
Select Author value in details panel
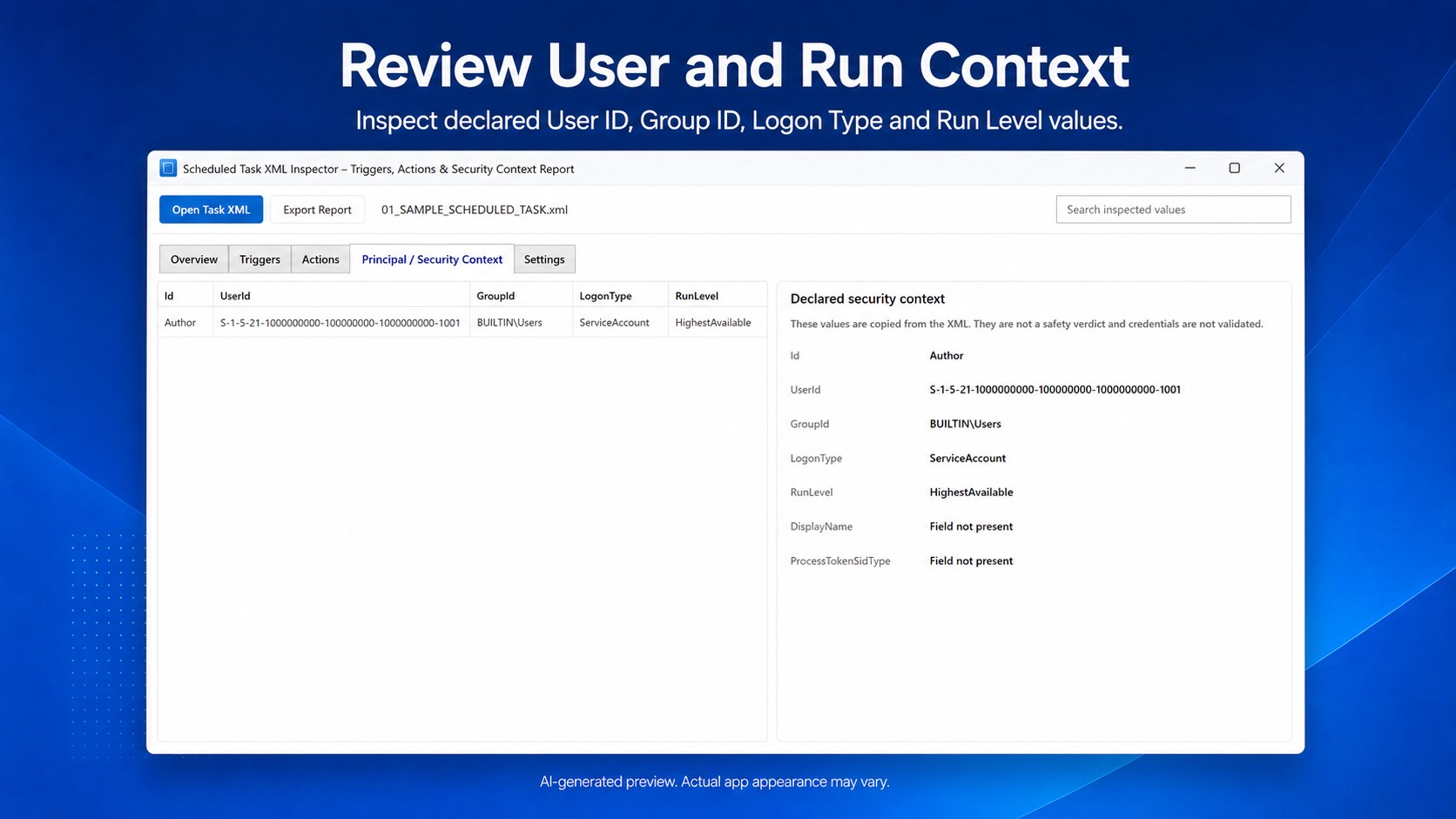[947, 355]
